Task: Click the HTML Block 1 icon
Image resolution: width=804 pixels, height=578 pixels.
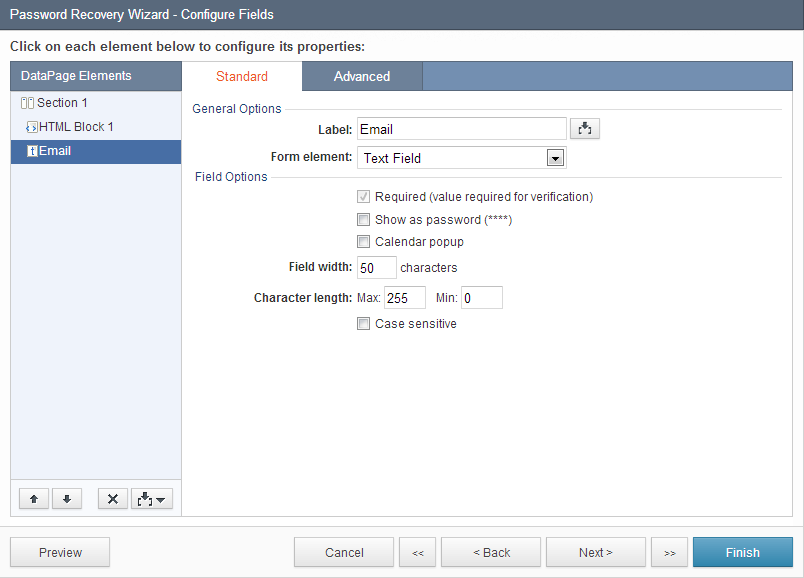Action: (x=32, y=127)
